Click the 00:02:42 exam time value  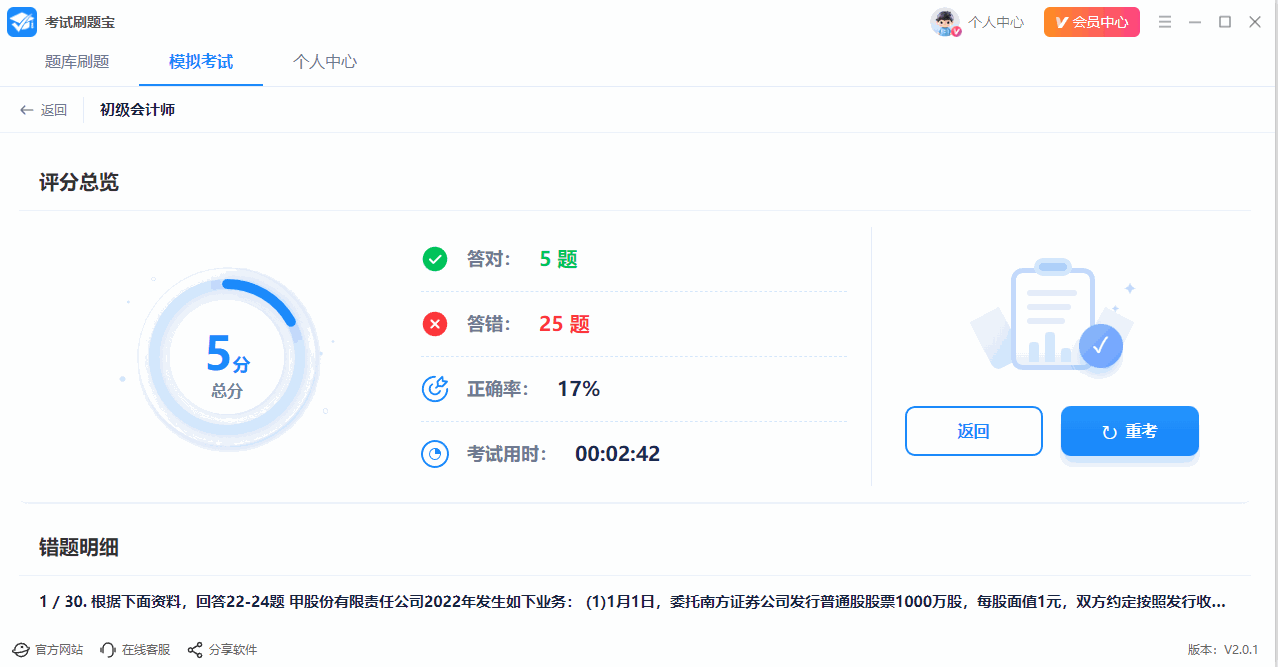(618, 454)
